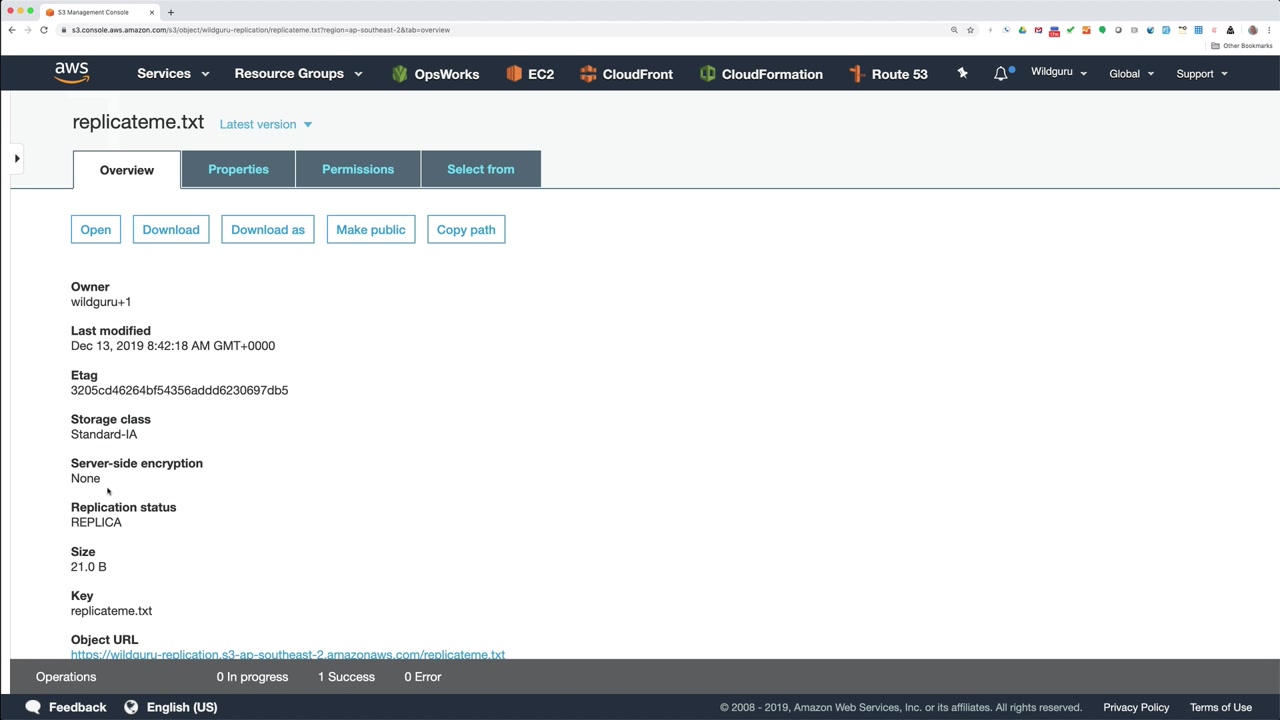This screenshot has width=1280, height=720.
Task: Open the Chrome profile avatar
Action: [1252, 30]
